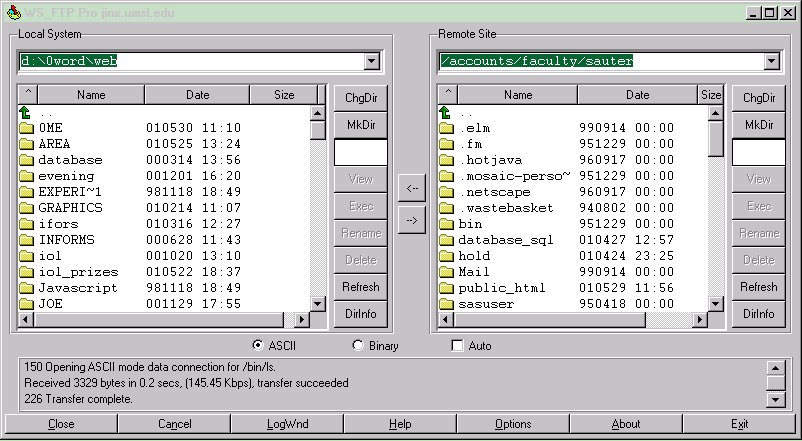Select the Javascript folder icon in local list
Screen dimensions: 802x441
[27, 288]
